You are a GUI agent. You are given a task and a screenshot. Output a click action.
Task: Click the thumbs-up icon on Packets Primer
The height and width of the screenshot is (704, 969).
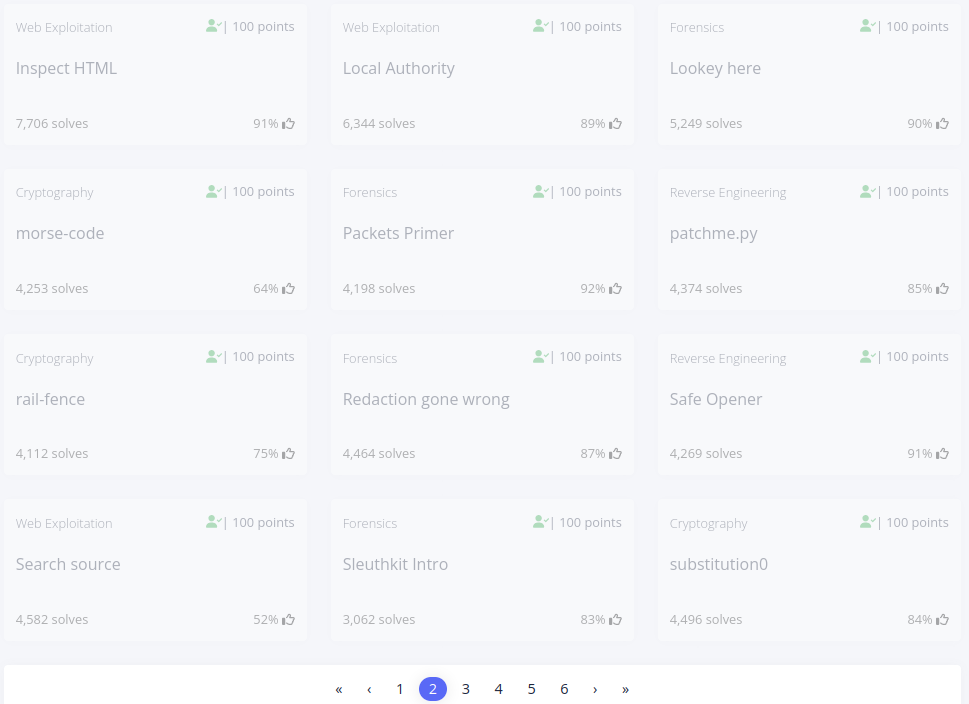click(x=616, y=289)
